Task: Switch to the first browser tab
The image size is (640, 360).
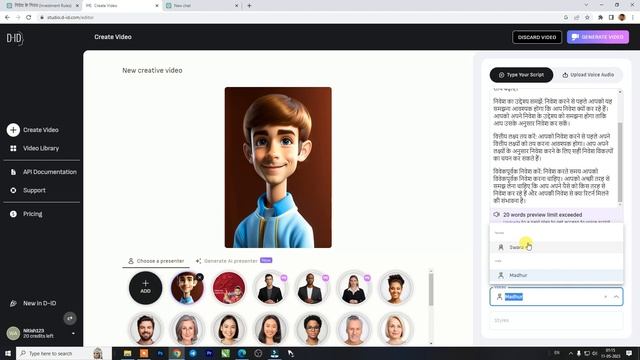Action: 42,6
